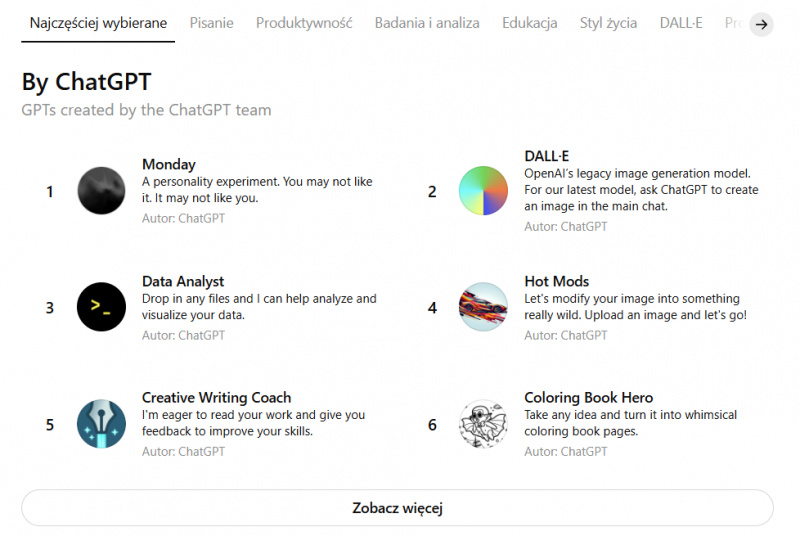The height and width of the screenshot is (536, 800).
Task: Select the Najczęściej wybierane tab
Action: click(x=98, y=23)
